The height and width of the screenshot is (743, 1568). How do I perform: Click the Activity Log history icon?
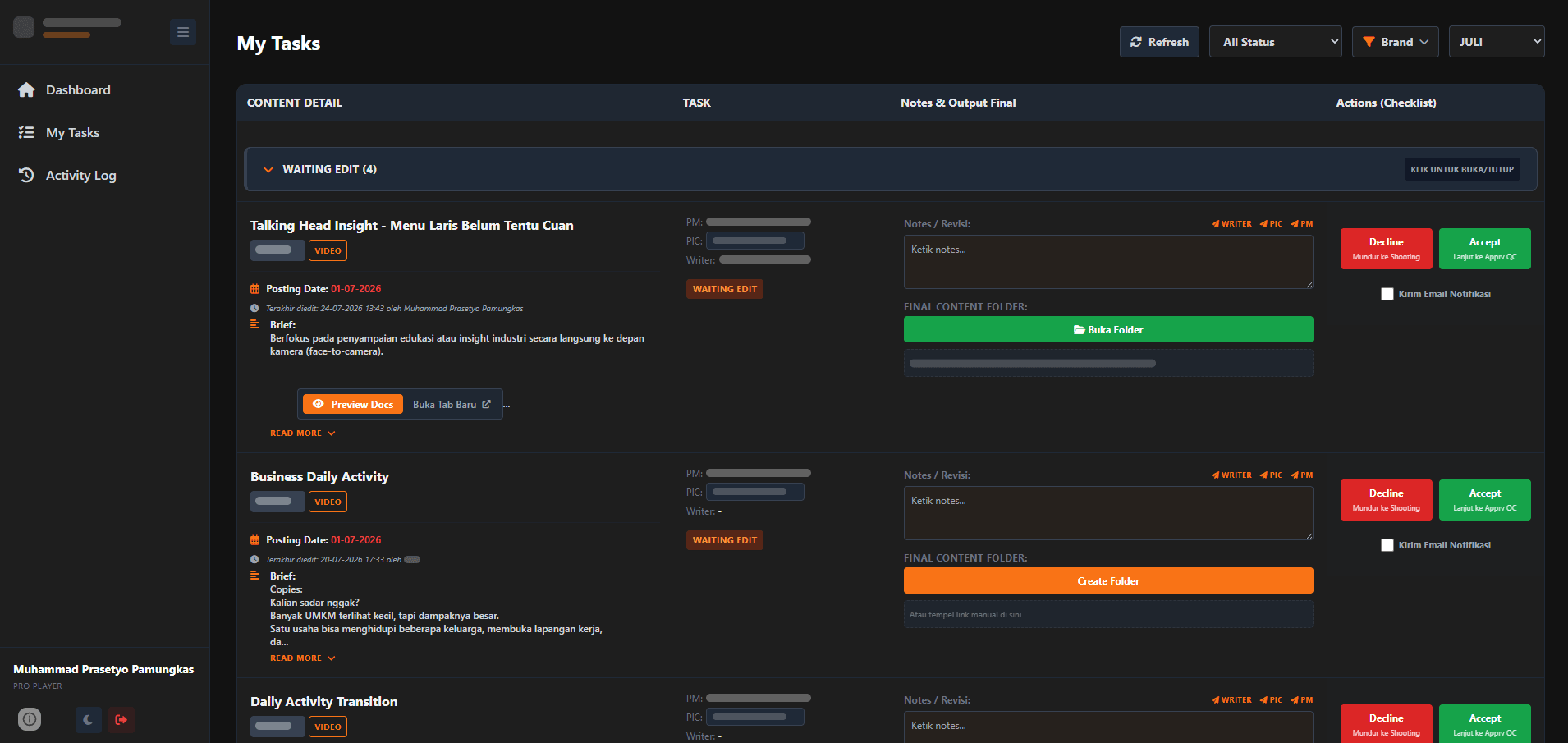26,175
